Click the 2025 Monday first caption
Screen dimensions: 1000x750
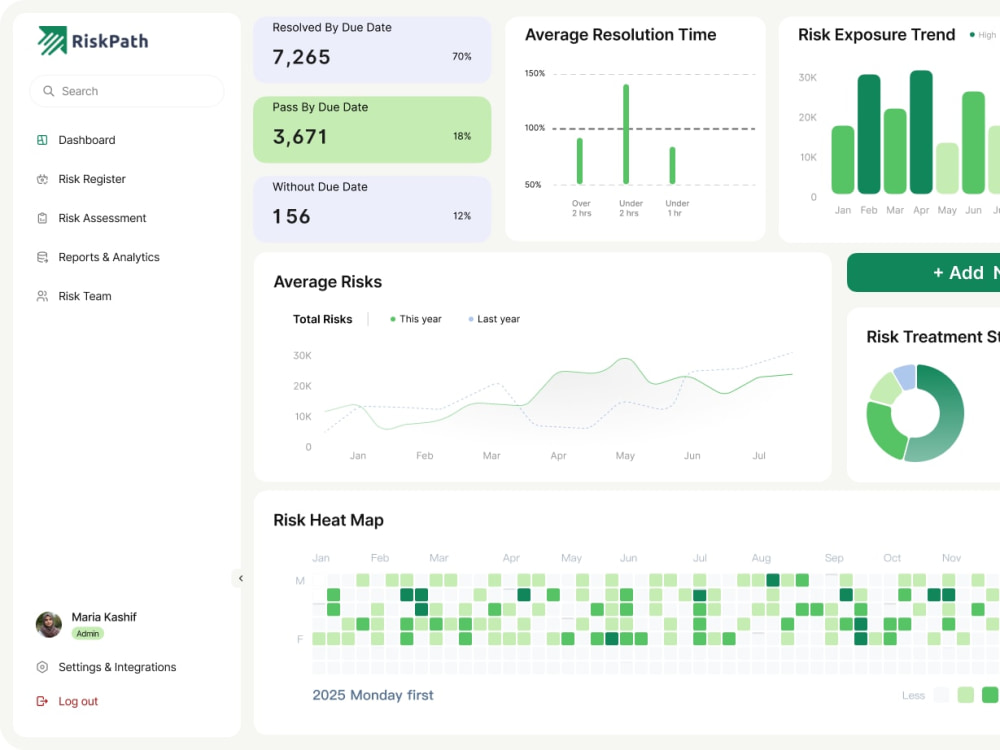(x=372, y=695)
